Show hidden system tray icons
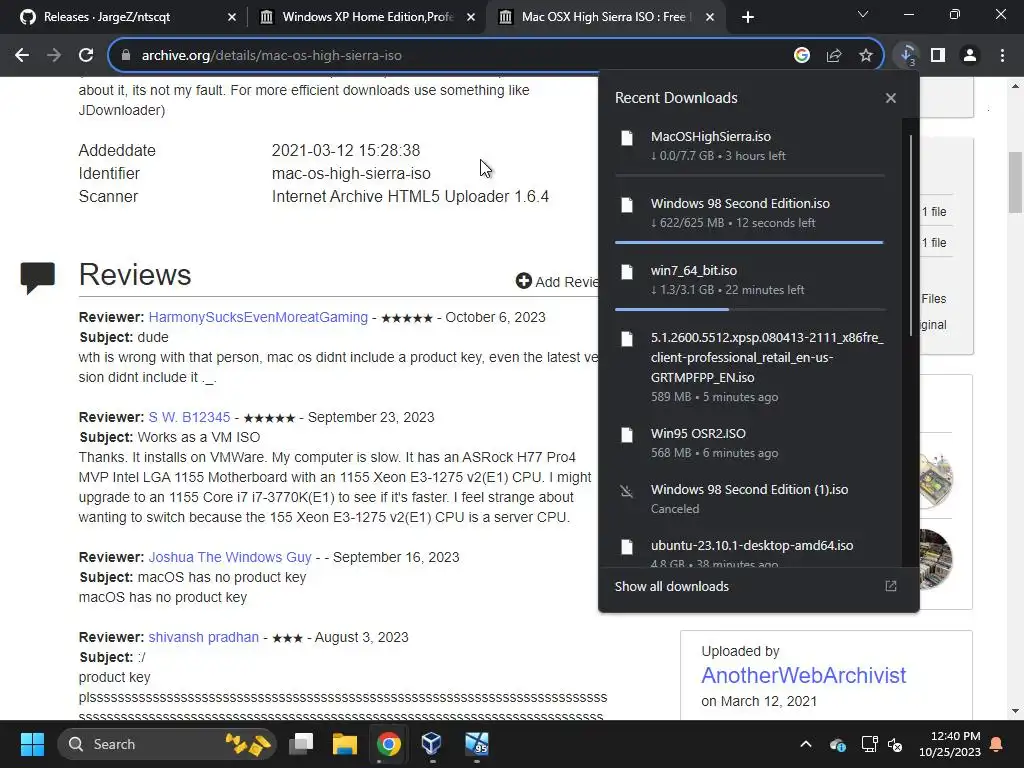1024x768 pixels. [806, 744]
